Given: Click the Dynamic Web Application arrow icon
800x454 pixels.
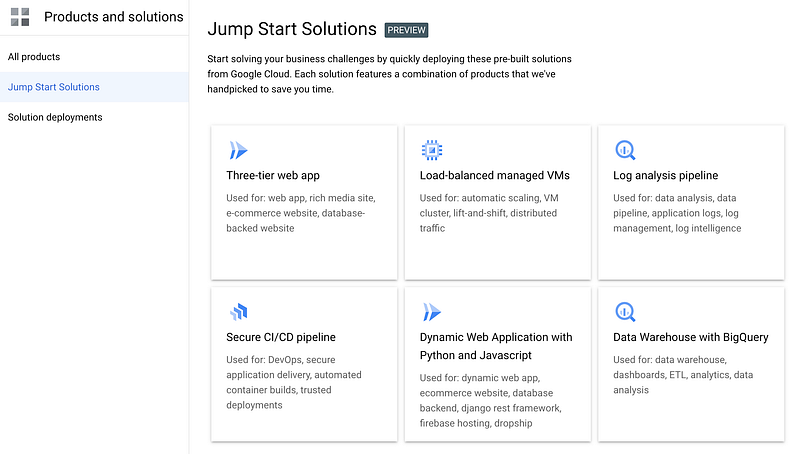Looking at the screenshot, I should coord(431,312).
